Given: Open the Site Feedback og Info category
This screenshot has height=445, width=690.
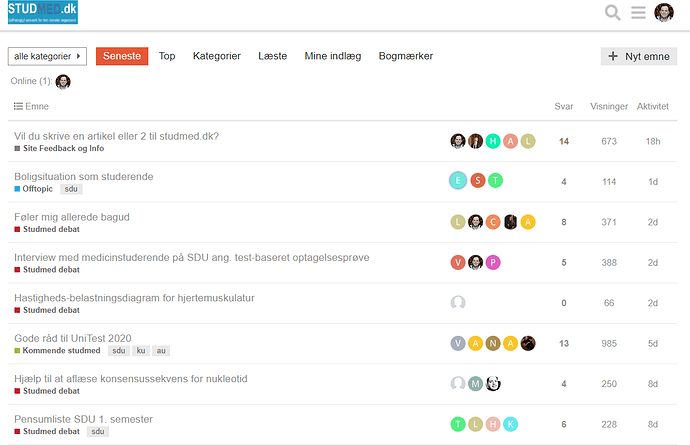Looking at the screenshot, I should [59, 149].
